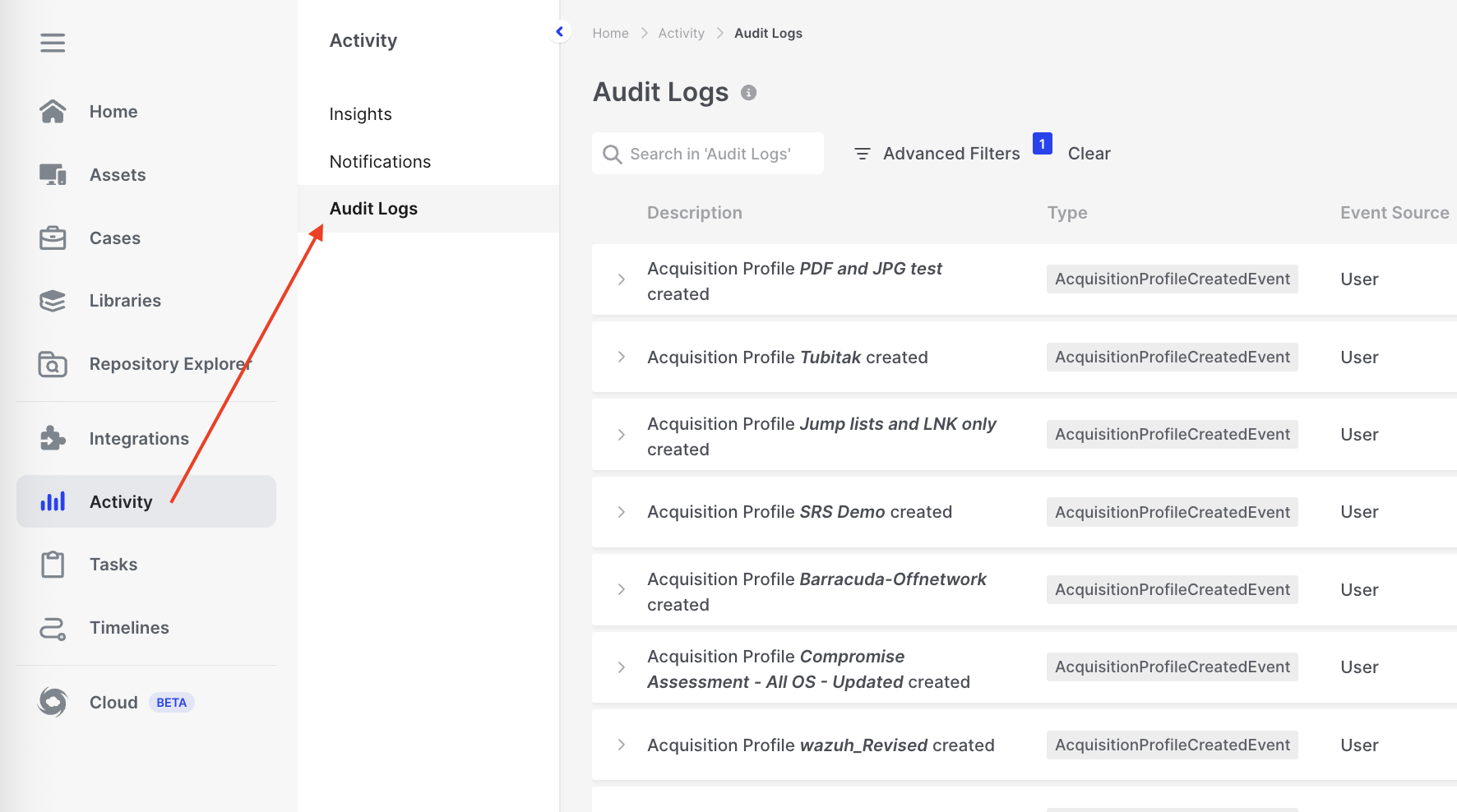Click the Libraries stack icon

click(x=53, y=301)
